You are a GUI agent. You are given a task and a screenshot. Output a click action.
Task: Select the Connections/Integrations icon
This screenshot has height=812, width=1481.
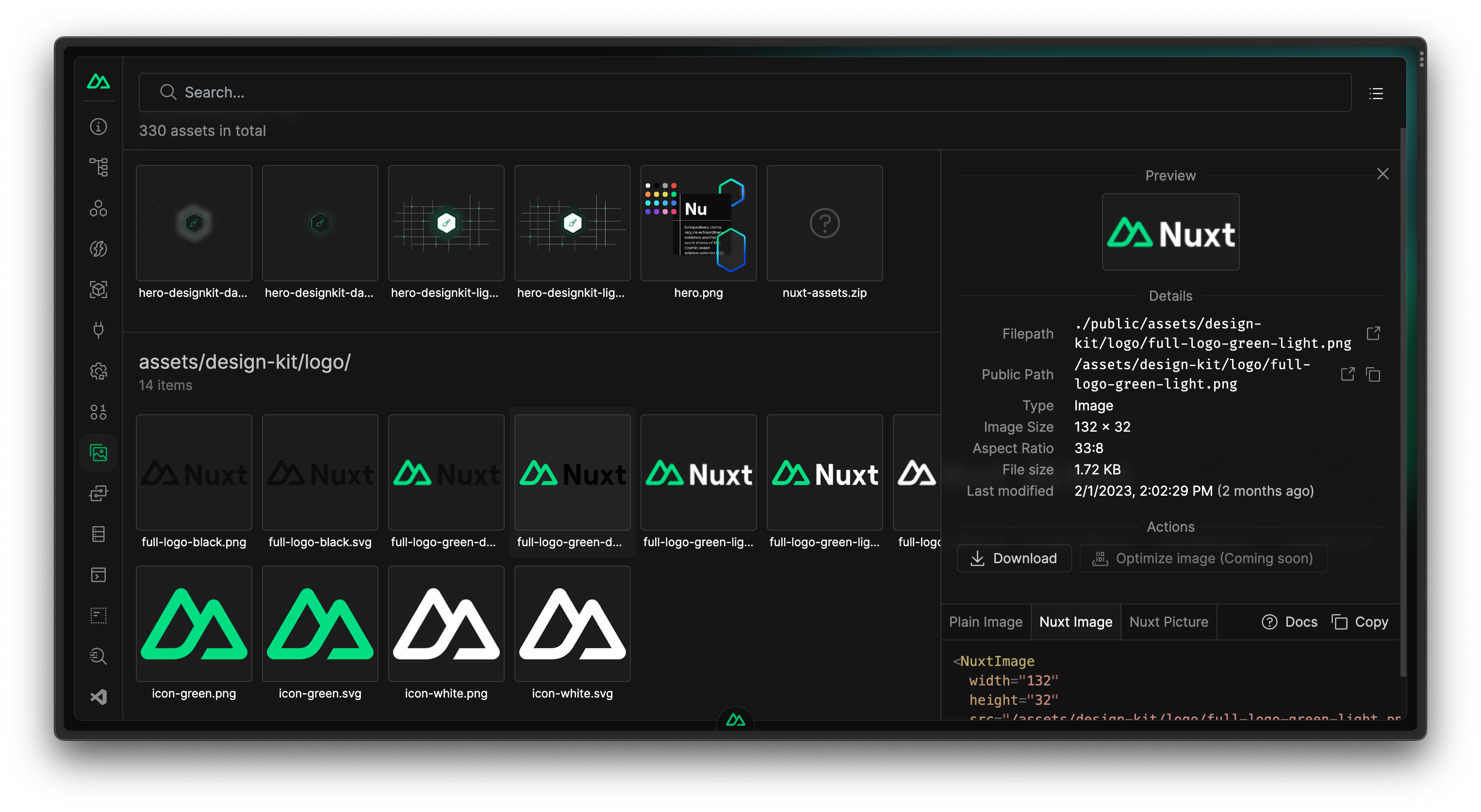[98, 329]
